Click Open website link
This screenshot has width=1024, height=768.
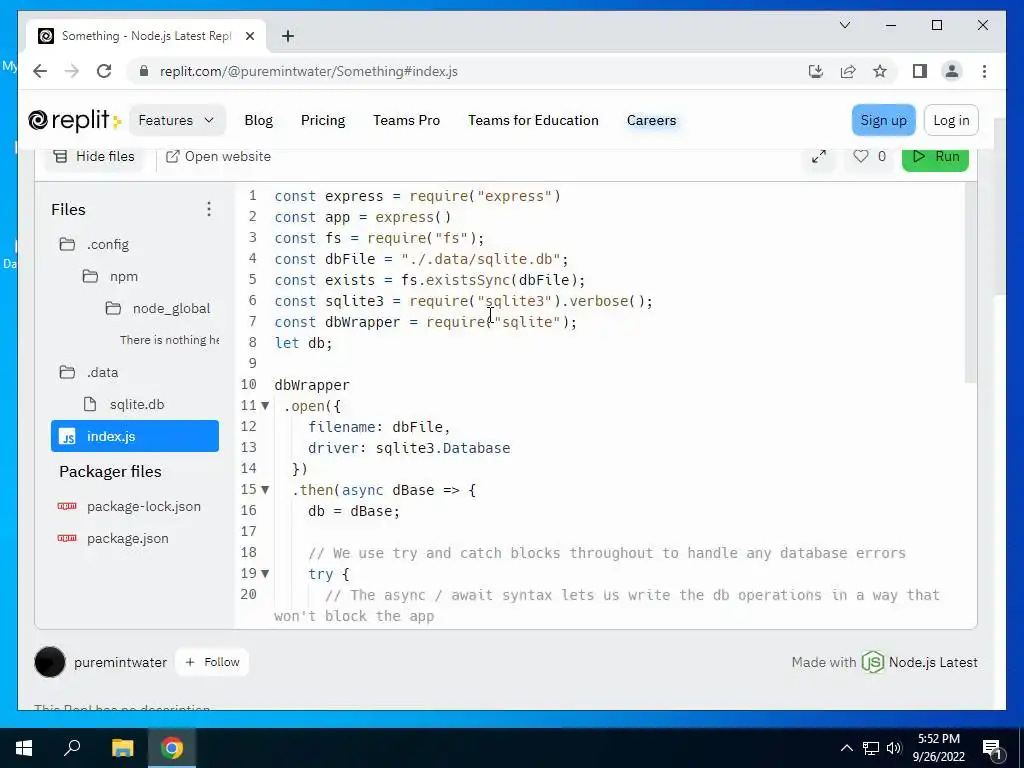point(218,157)
